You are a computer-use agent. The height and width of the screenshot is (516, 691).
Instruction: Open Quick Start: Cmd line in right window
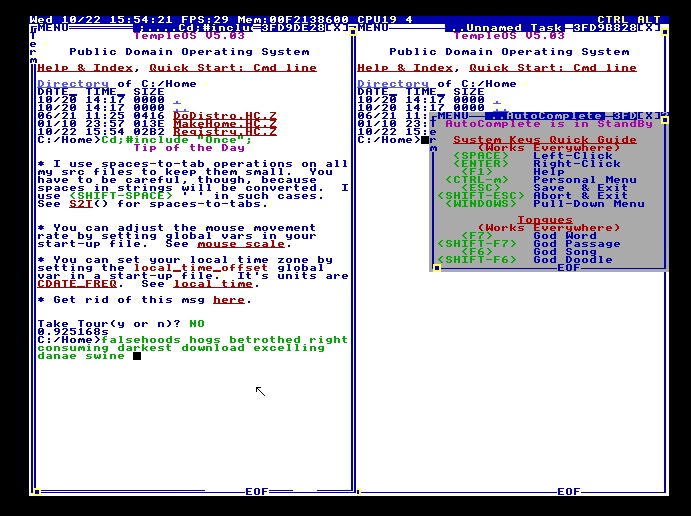tap(553, 68)
